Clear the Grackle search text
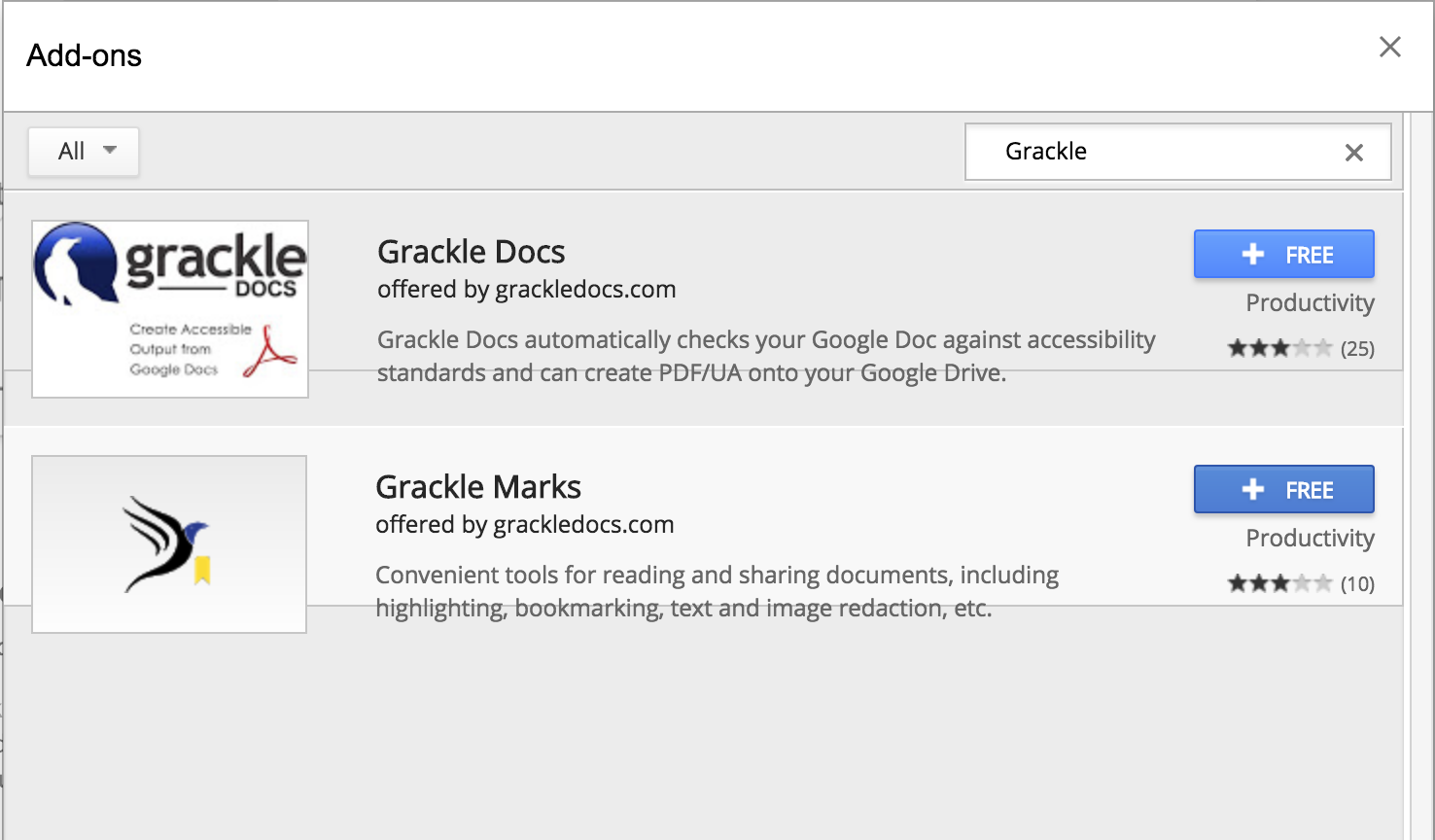 click(1353, 153)
